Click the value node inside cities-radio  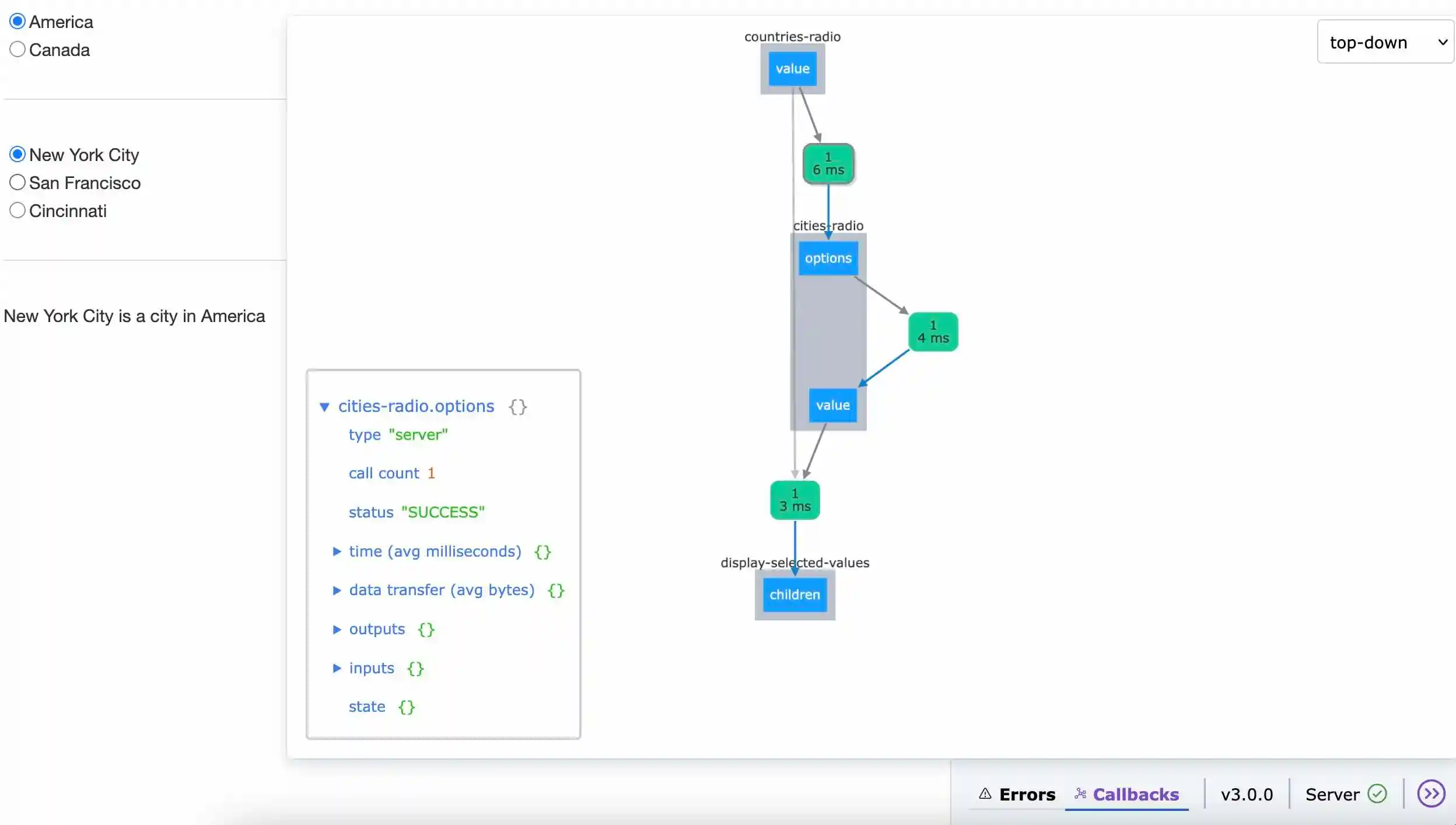(x=832, y=405)
